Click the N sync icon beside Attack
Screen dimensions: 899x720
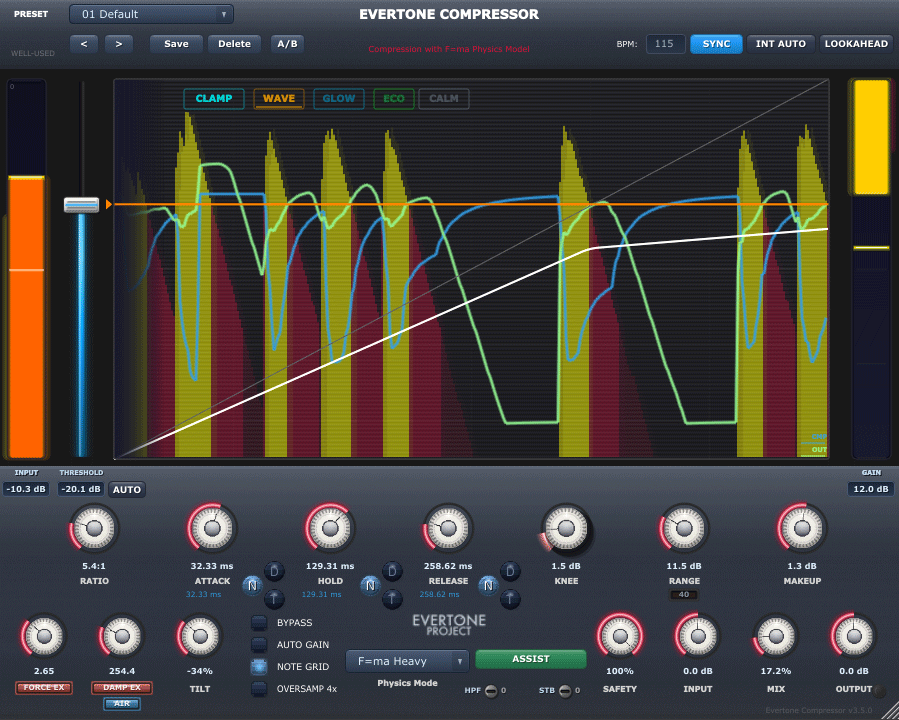251,584
